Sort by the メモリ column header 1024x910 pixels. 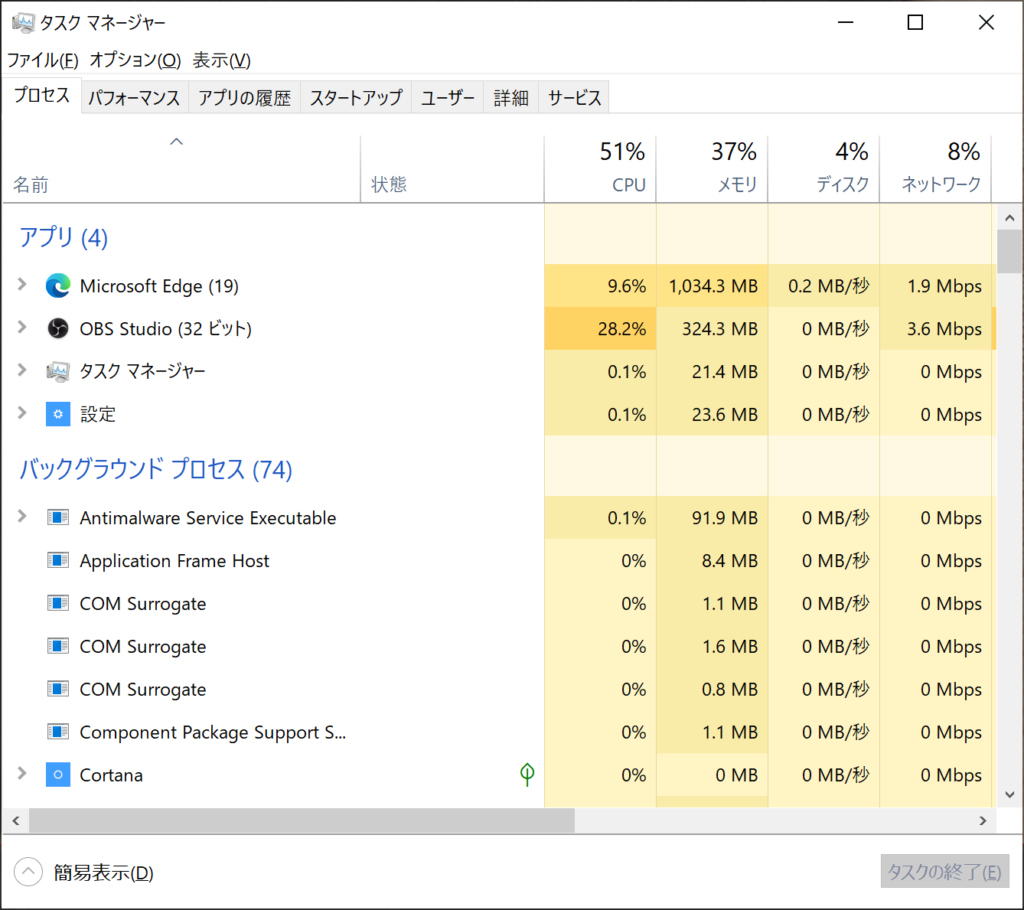[712, 169]
